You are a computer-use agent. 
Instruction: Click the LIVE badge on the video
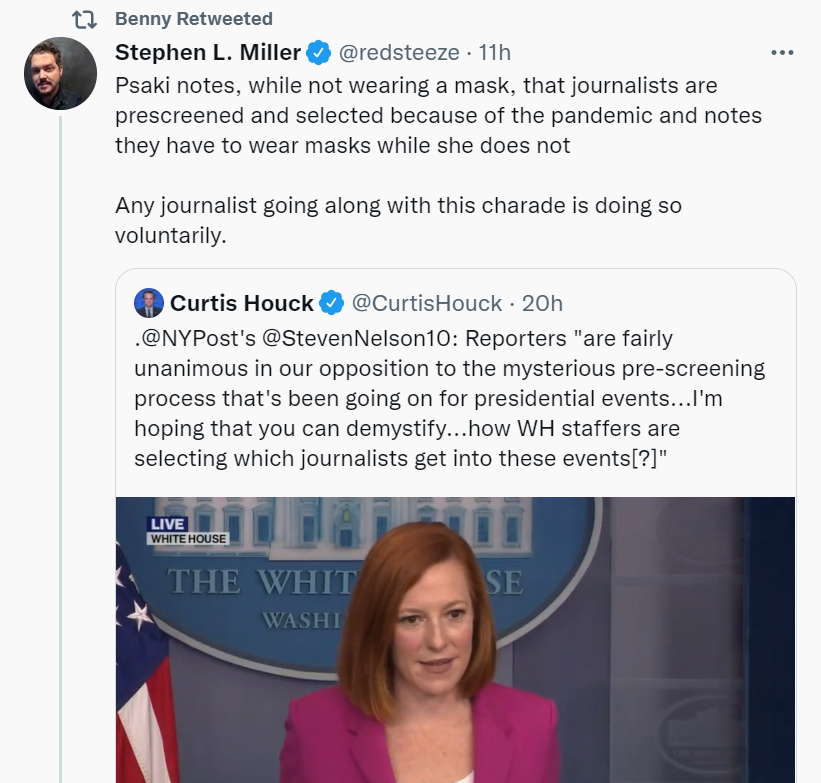coord(165,523)
